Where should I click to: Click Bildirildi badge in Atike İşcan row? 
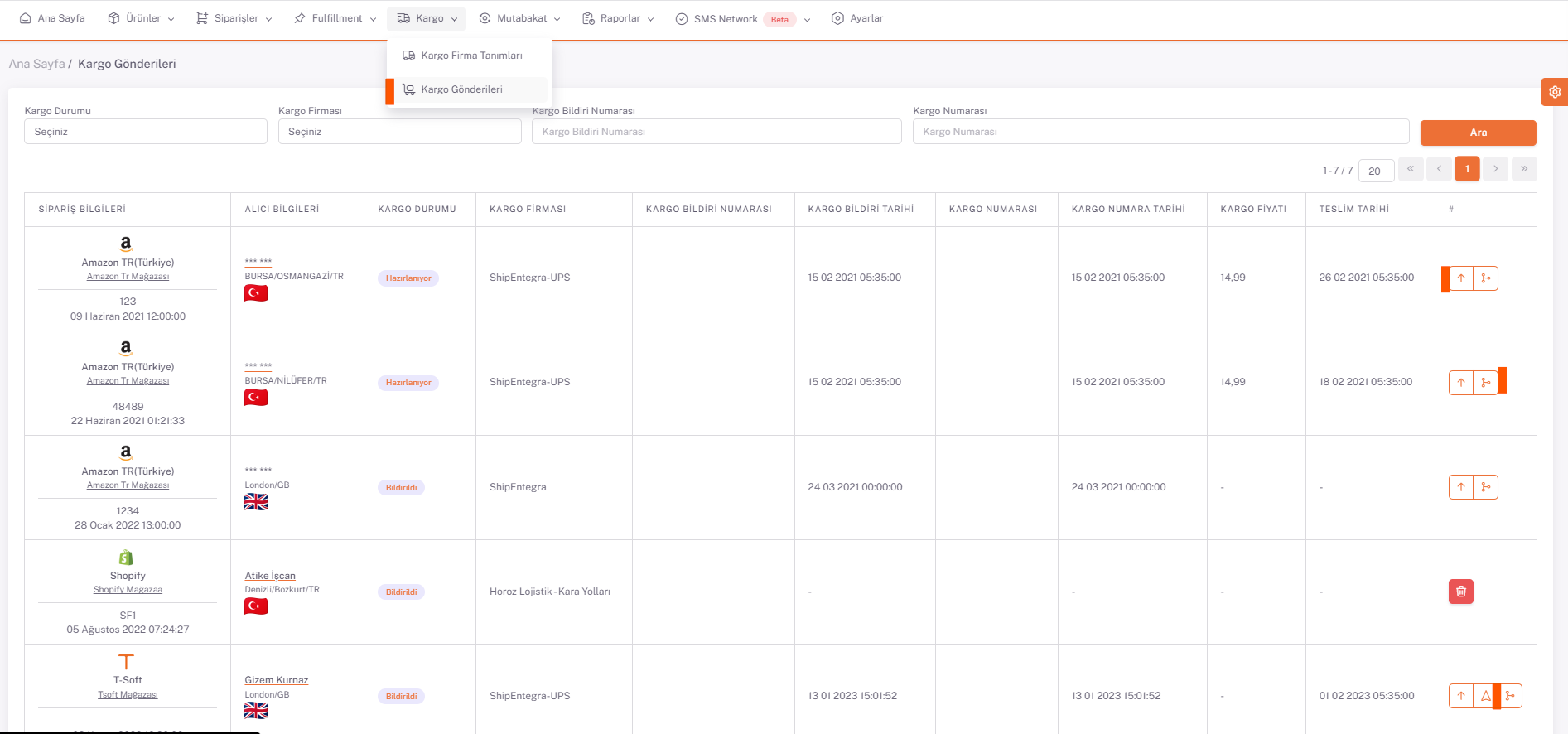click(401, 592)
